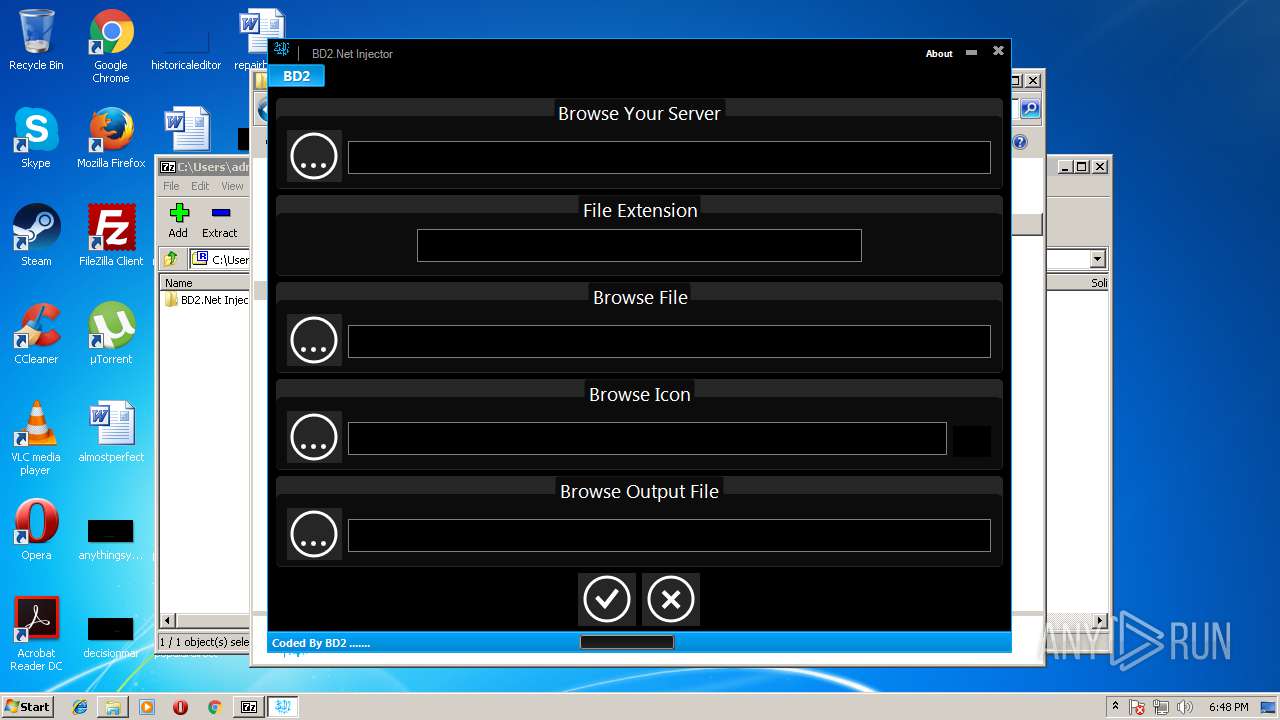Show hidden system tray icons
The image size is (1280, 720).
coord(1115,707)
